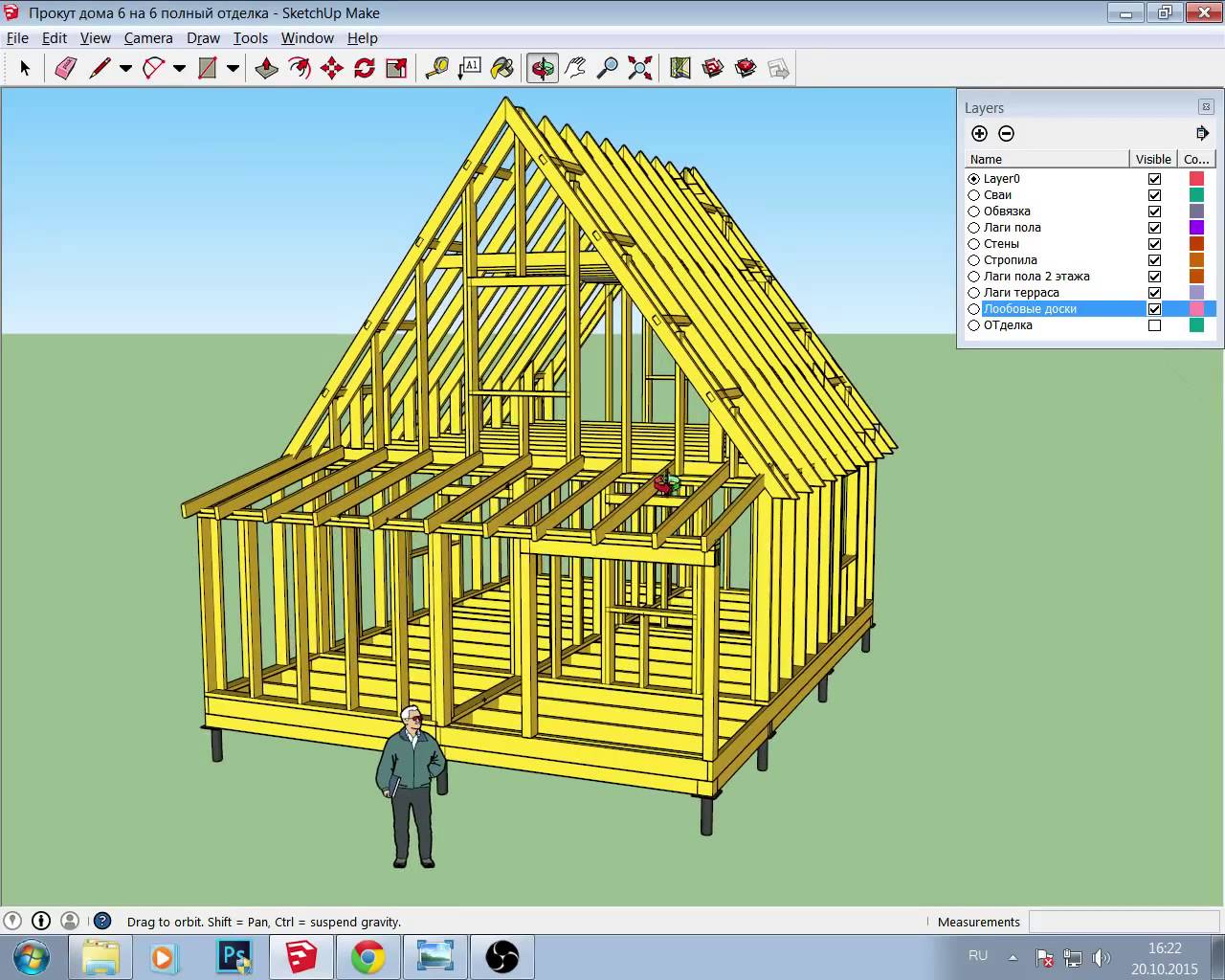Image resolution: width=1225 pixels, height=980 pixels.
Task: Hide the Стены layer
Action: point(1154,244)
